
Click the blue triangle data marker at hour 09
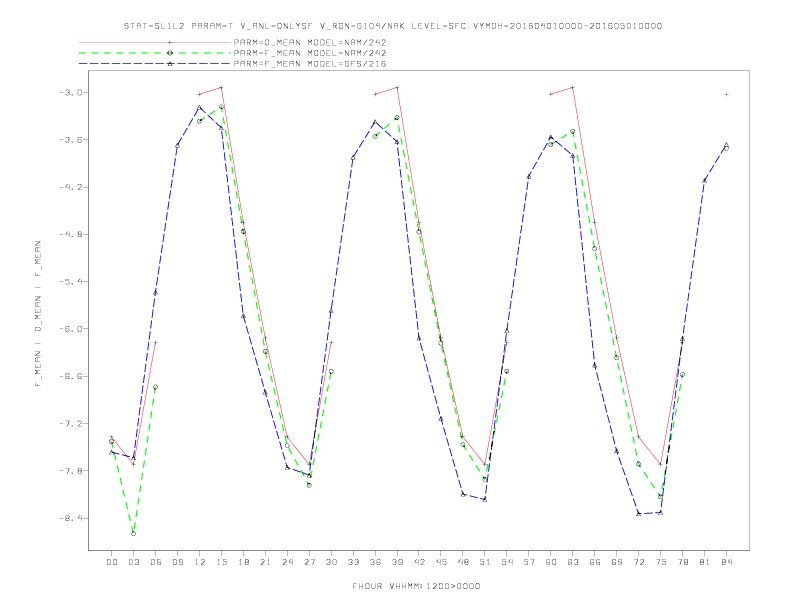pyautogui.click(x=177, y=145)
